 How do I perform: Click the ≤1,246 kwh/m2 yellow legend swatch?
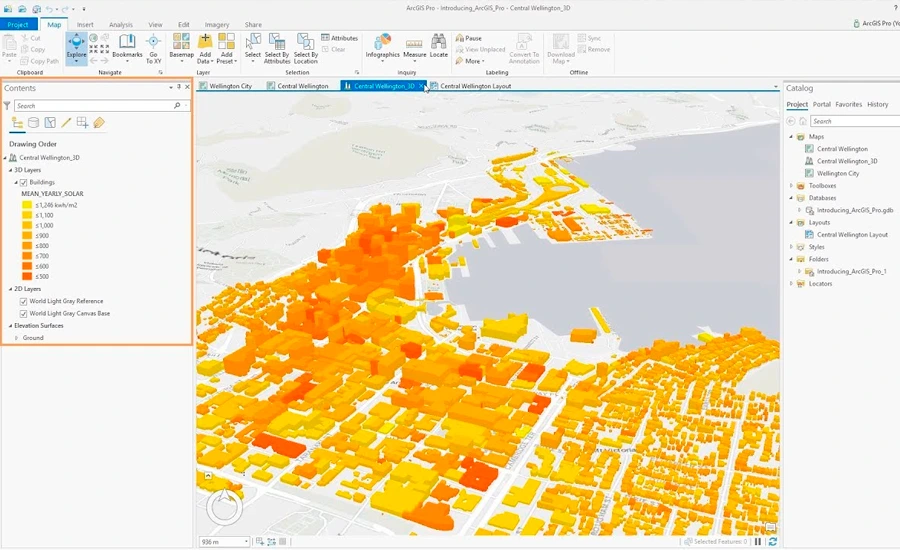[x=27, y=205]
